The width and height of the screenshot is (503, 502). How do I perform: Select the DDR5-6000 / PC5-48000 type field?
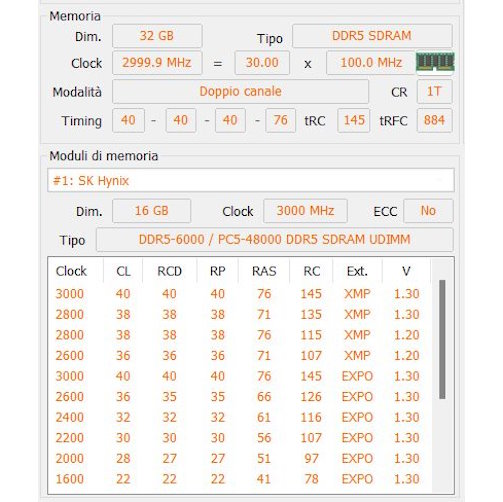[275, 240]
